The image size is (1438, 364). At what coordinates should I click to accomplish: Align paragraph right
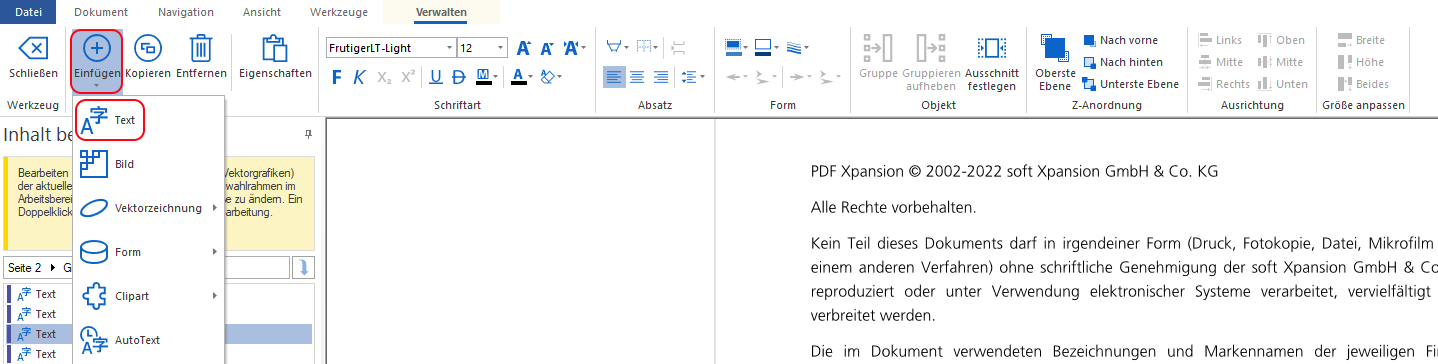point(661,77)
